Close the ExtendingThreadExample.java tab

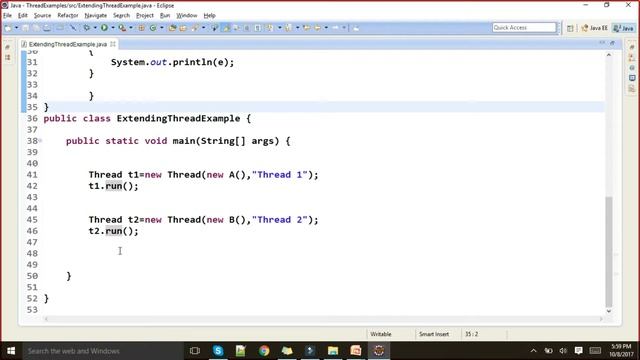point(113,44)
